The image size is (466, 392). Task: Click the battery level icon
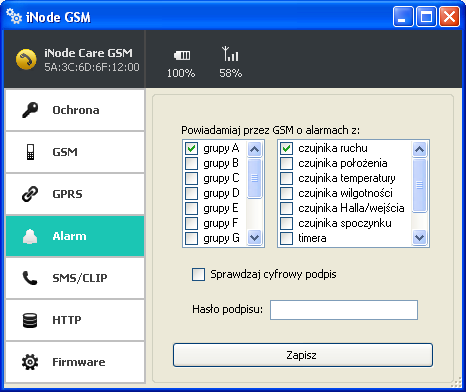pyautogui.click(x=182, y=55)
